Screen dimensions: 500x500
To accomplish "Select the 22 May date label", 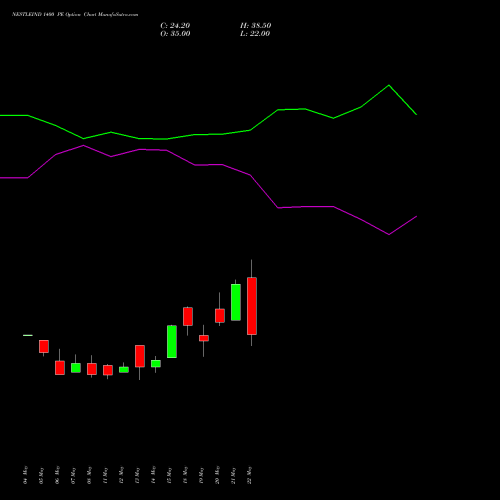I will click(250, 475).
